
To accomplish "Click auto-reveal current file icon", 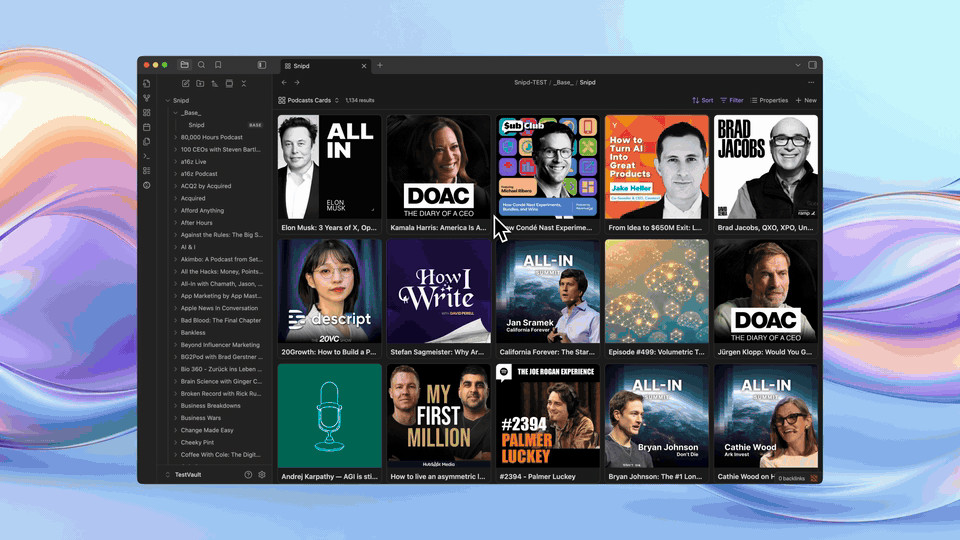I will (230, 83).
